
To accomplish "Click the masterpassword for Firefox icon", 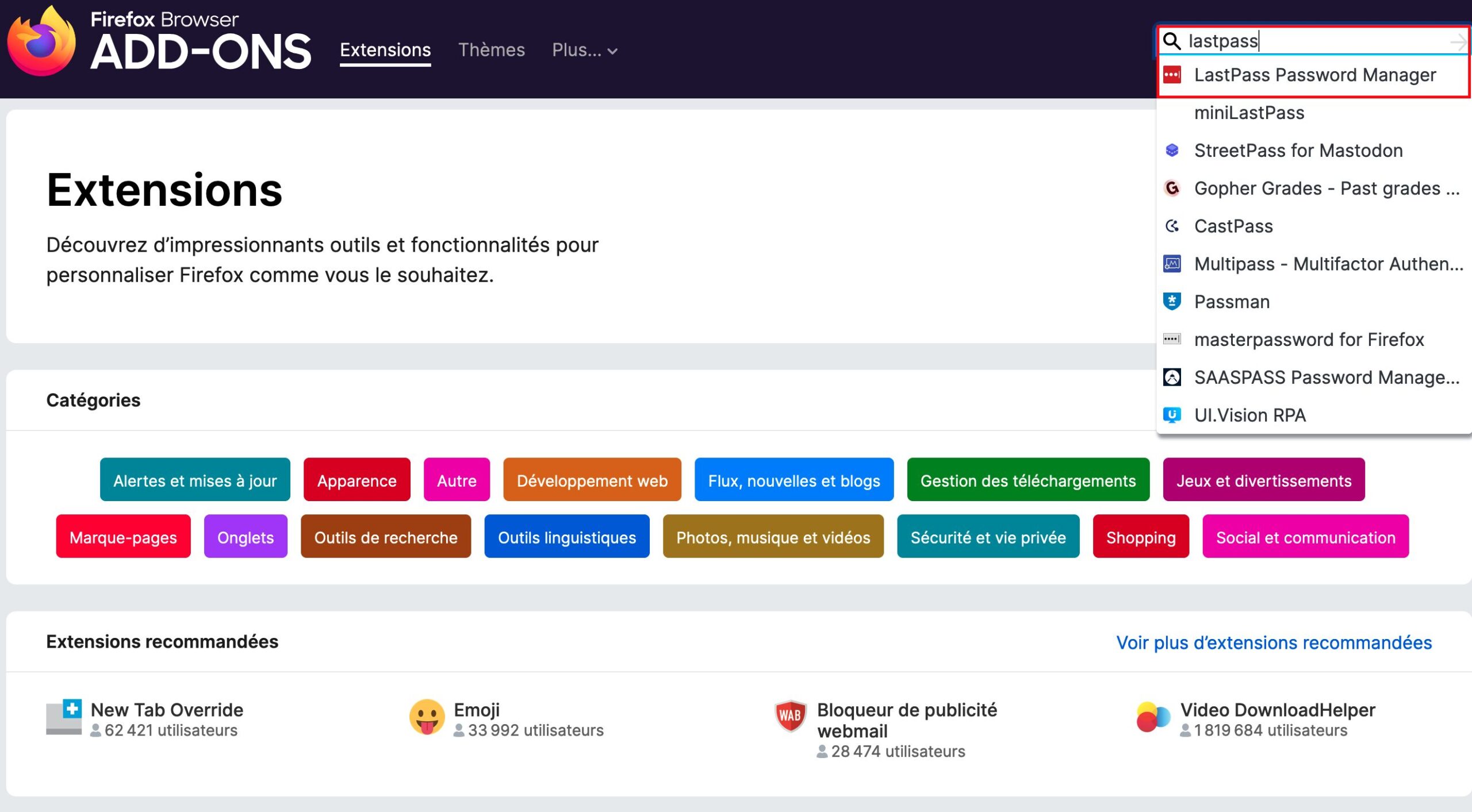I will pos(1172,339).
